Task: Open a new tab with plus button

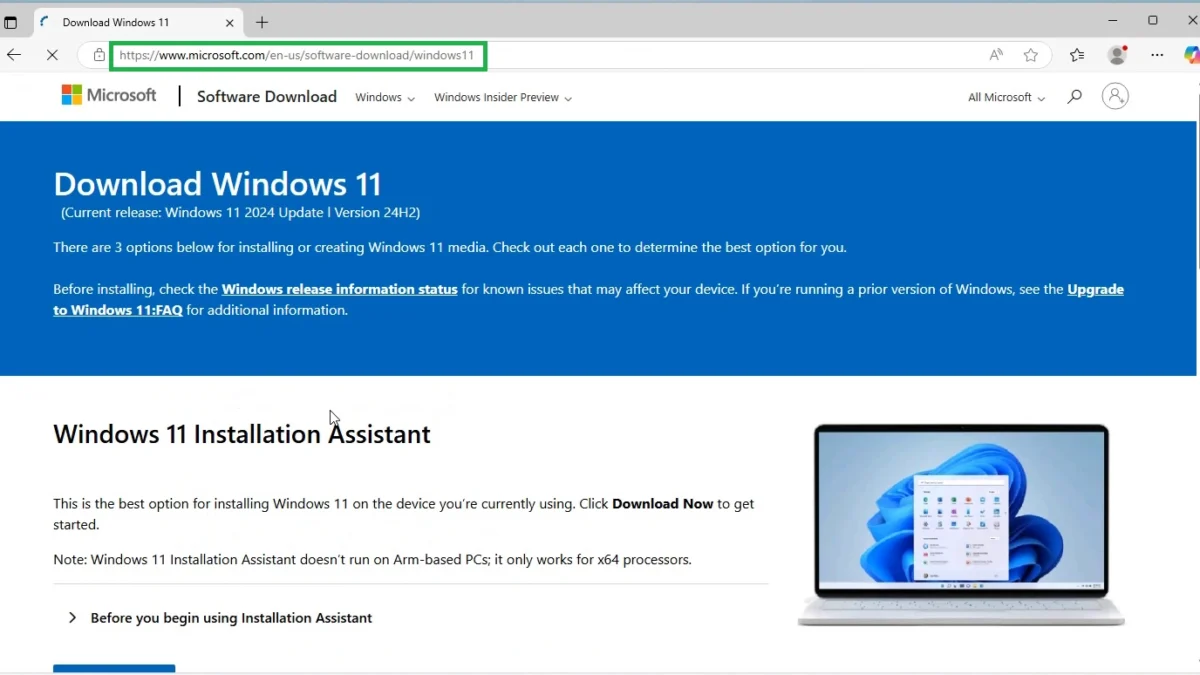Action: coord(262,22)
